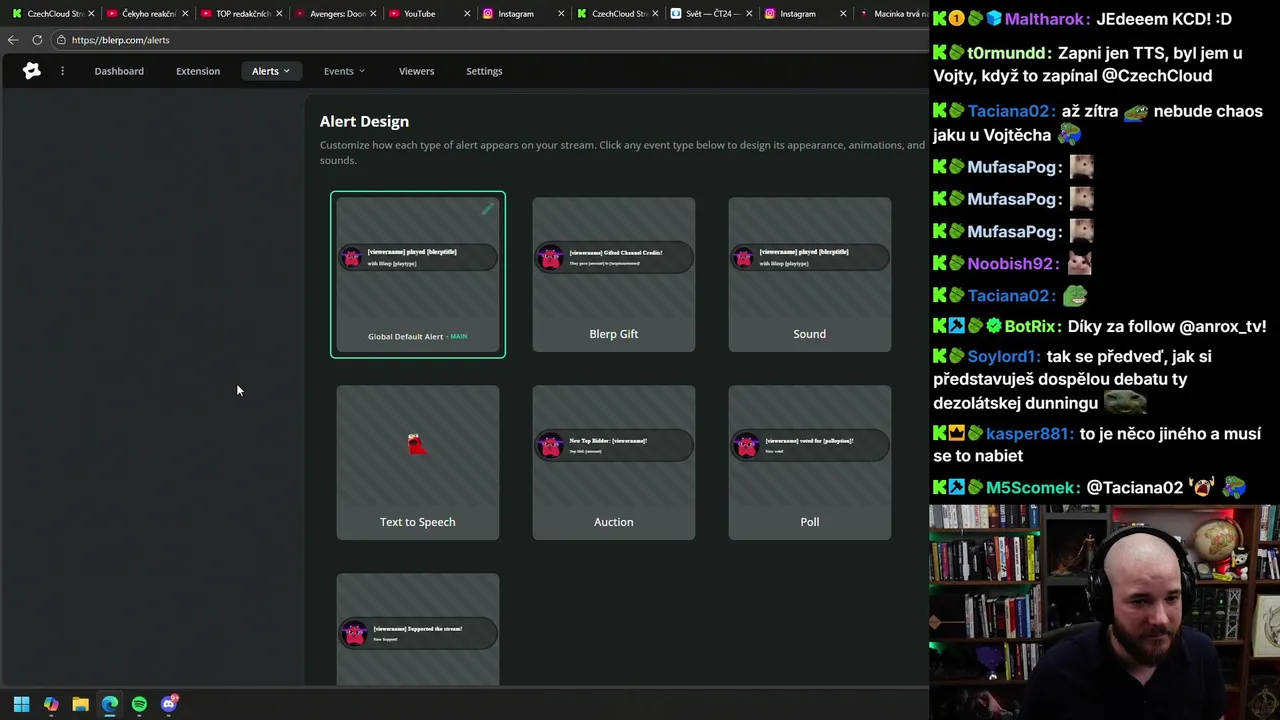Viewport: 1280px width, 720px height.
Task: Open the Poll alert design card
Action: (810, 462)
